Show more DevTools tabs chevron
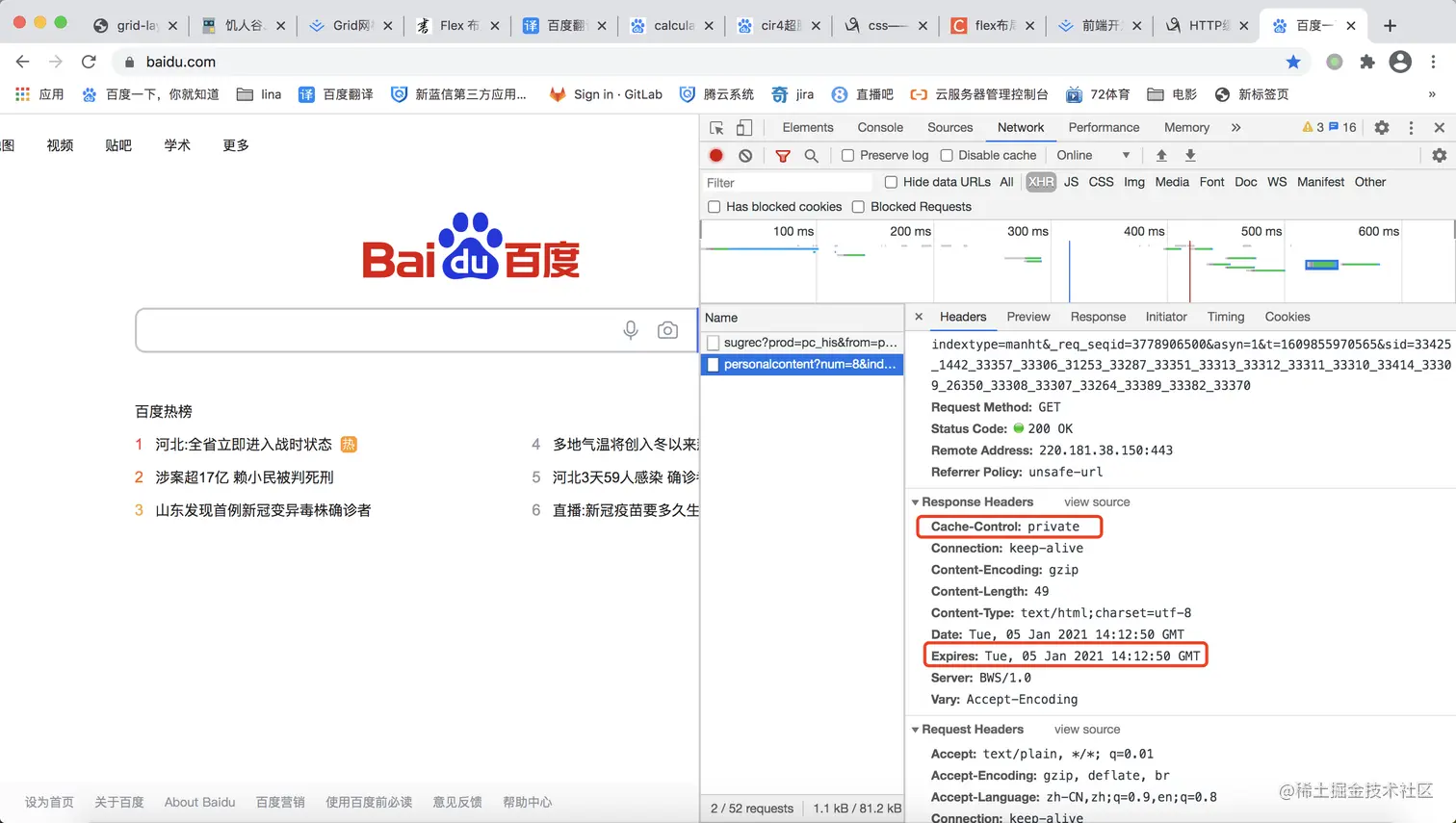 click(x=1235, y=127)
